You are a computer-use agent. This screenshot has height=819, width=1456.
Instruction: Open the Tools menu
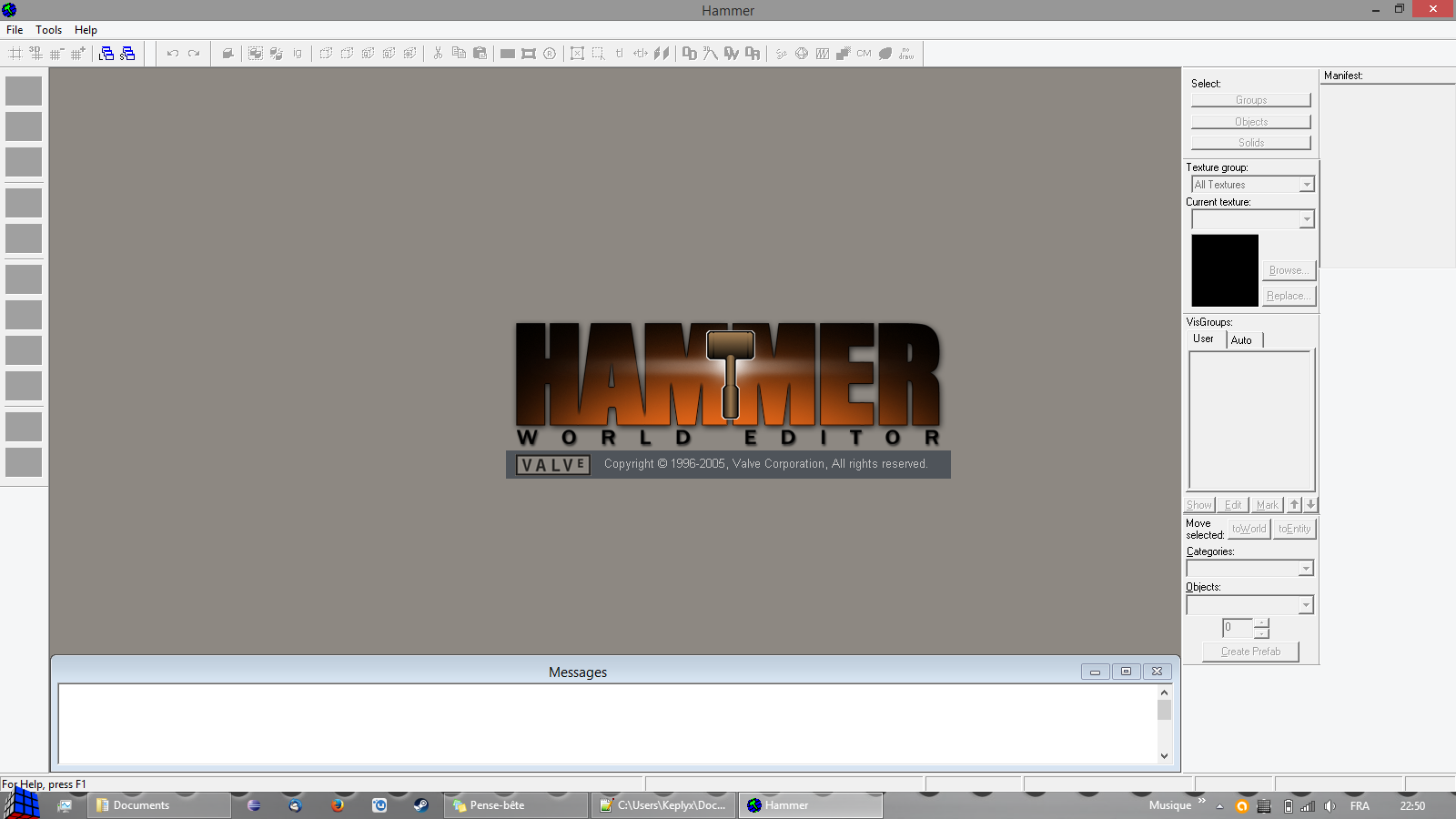coord(49,30)
